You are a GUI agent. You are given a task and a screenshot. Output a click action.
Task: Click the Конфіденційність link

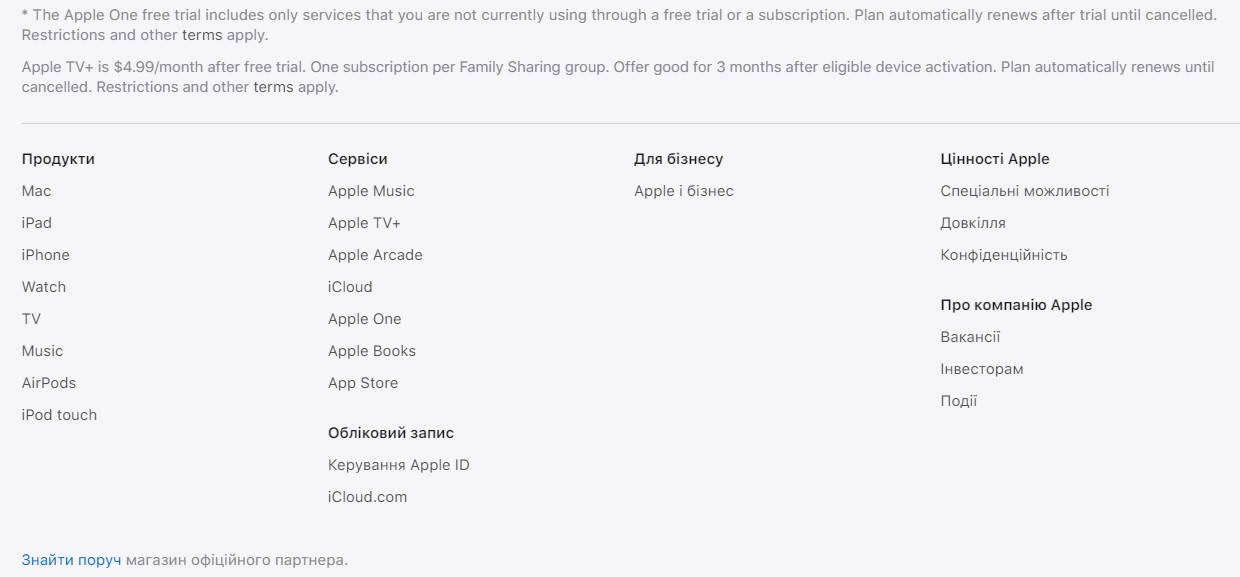tap(1004, 255)
